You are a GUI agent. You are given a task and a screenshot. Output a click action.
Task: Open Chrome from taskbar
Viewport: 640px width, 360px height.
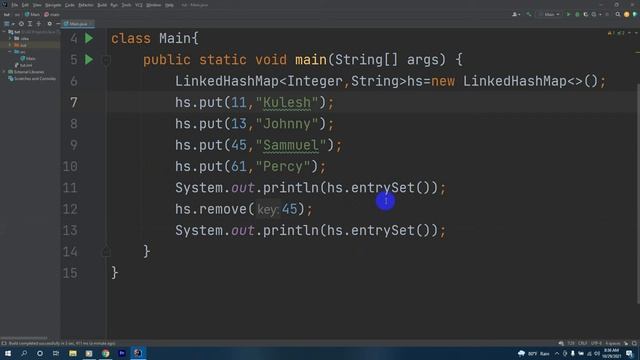point(106,353)
